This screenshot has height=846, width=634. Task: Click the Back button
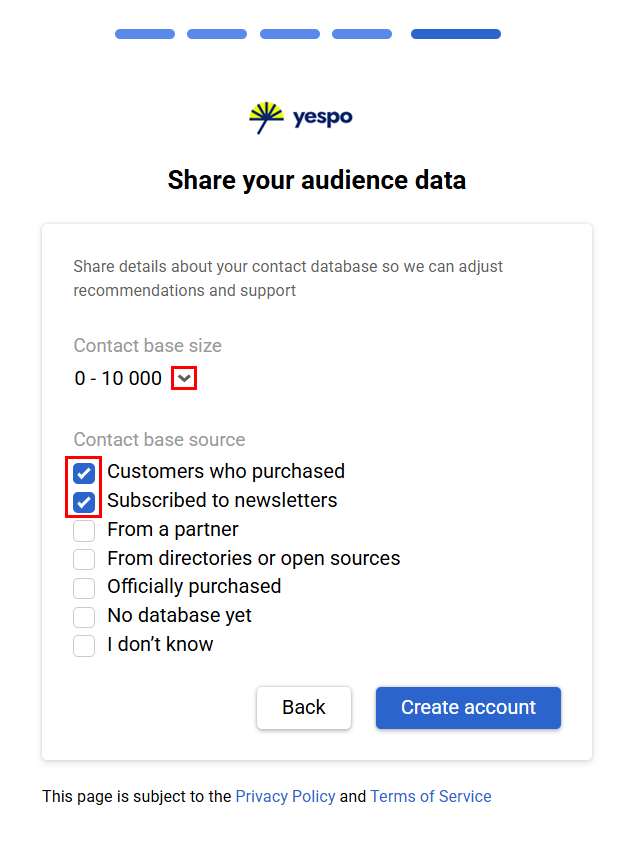(x=304, y=708)
